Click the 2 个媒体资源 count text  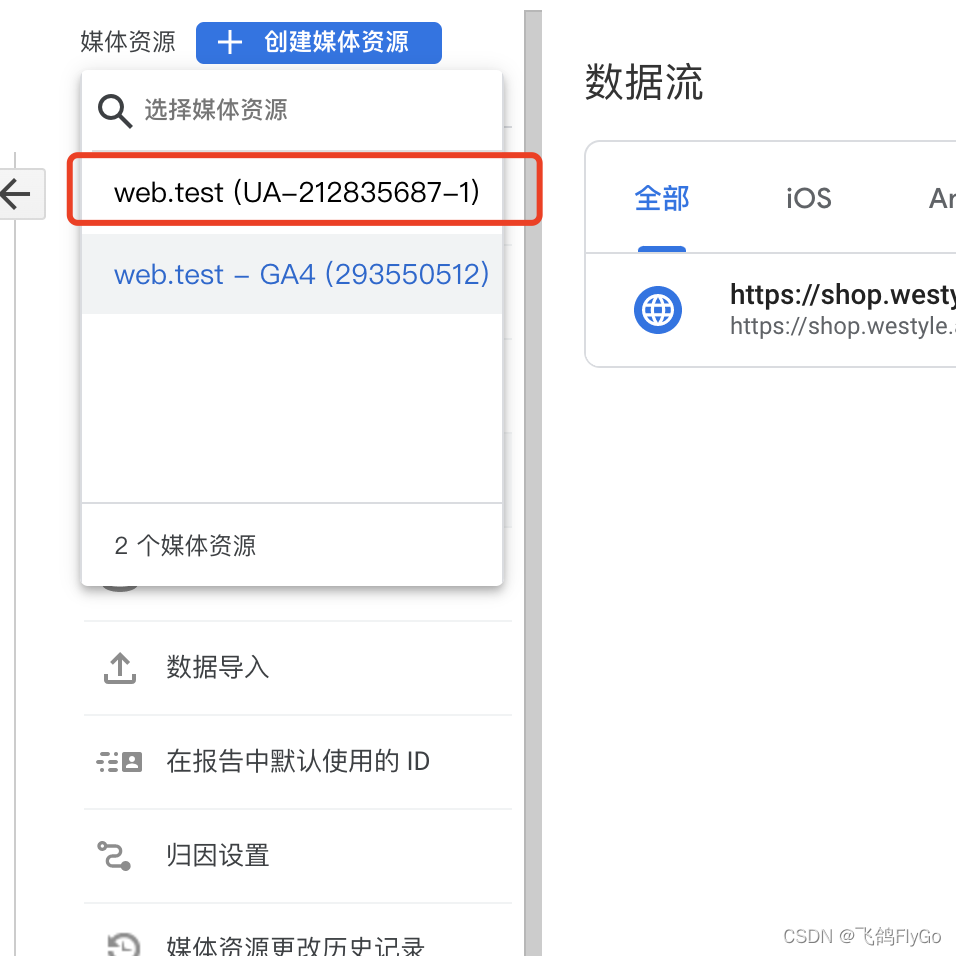tap(185, 546)
